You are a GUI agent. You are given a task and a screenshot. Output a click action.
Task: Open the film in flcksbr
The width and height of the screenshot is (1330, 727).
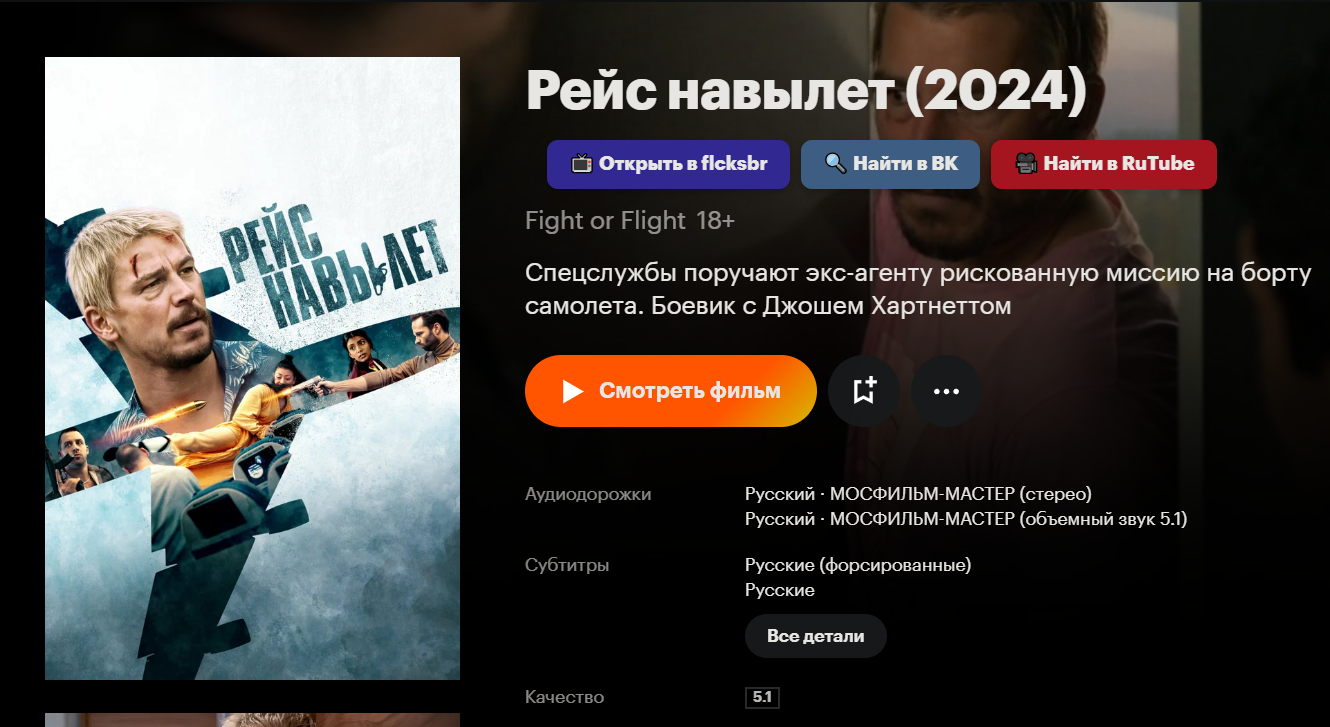point(668,164)
